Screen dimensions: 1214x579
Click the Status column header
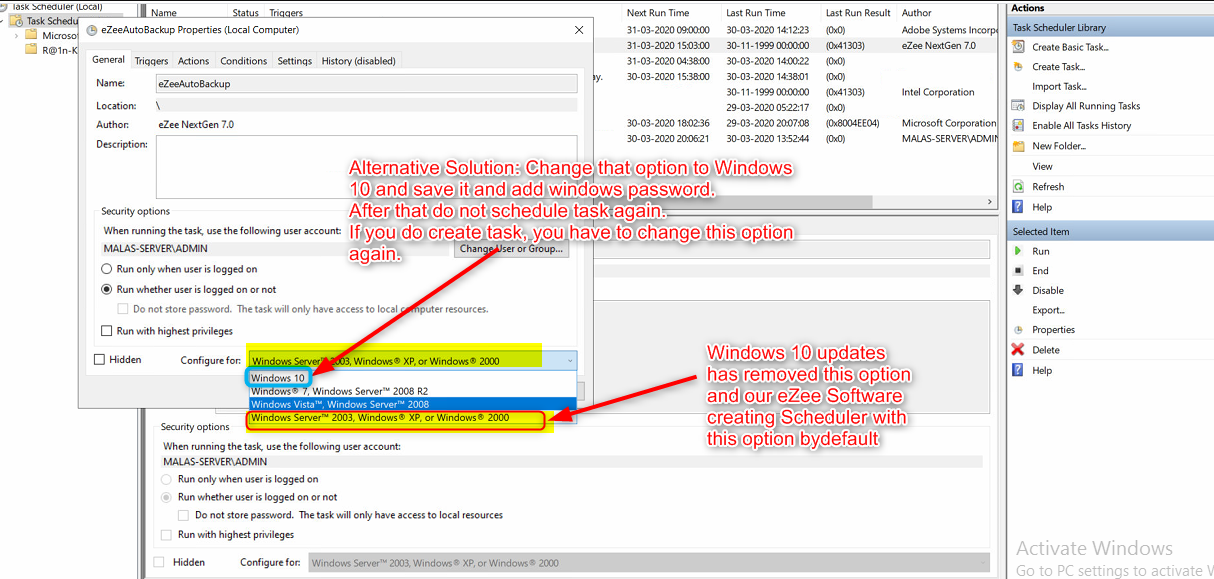[246, 13]
